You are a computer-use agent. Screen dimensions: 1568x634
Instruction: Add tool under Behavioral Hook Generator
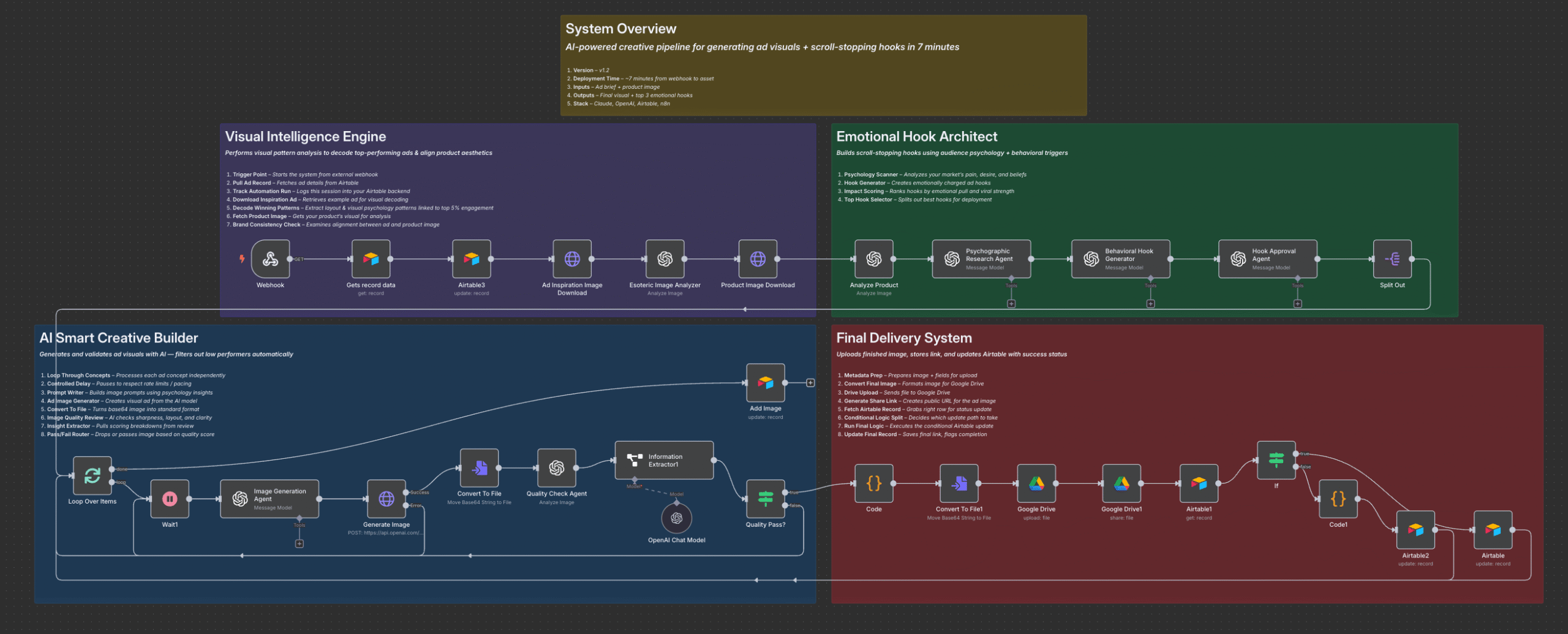(1150, 304)
